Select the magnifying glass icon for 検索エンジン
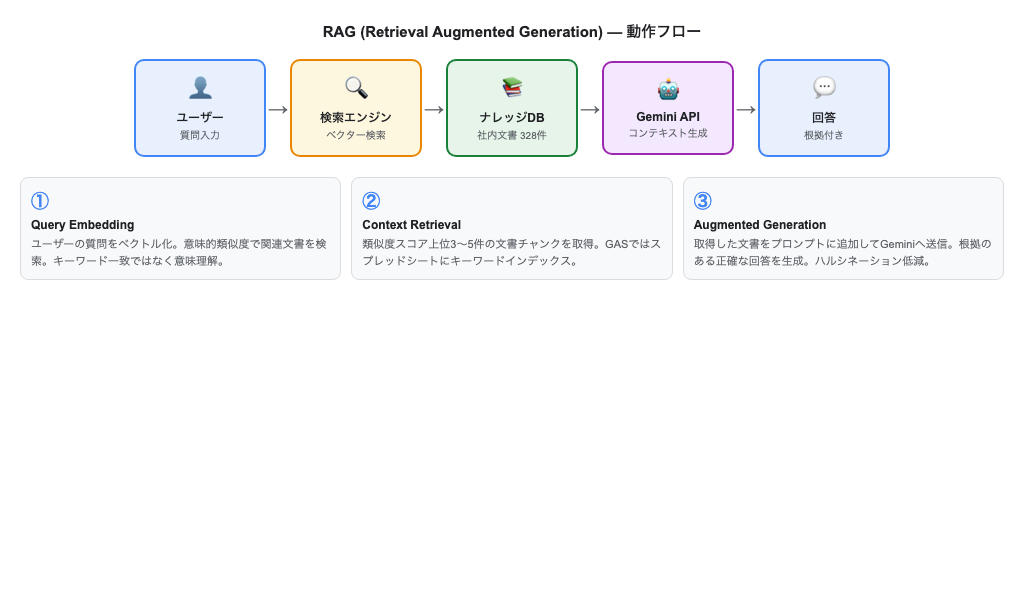Screen dimensions: 1024x600 click(x=356, y=87)
